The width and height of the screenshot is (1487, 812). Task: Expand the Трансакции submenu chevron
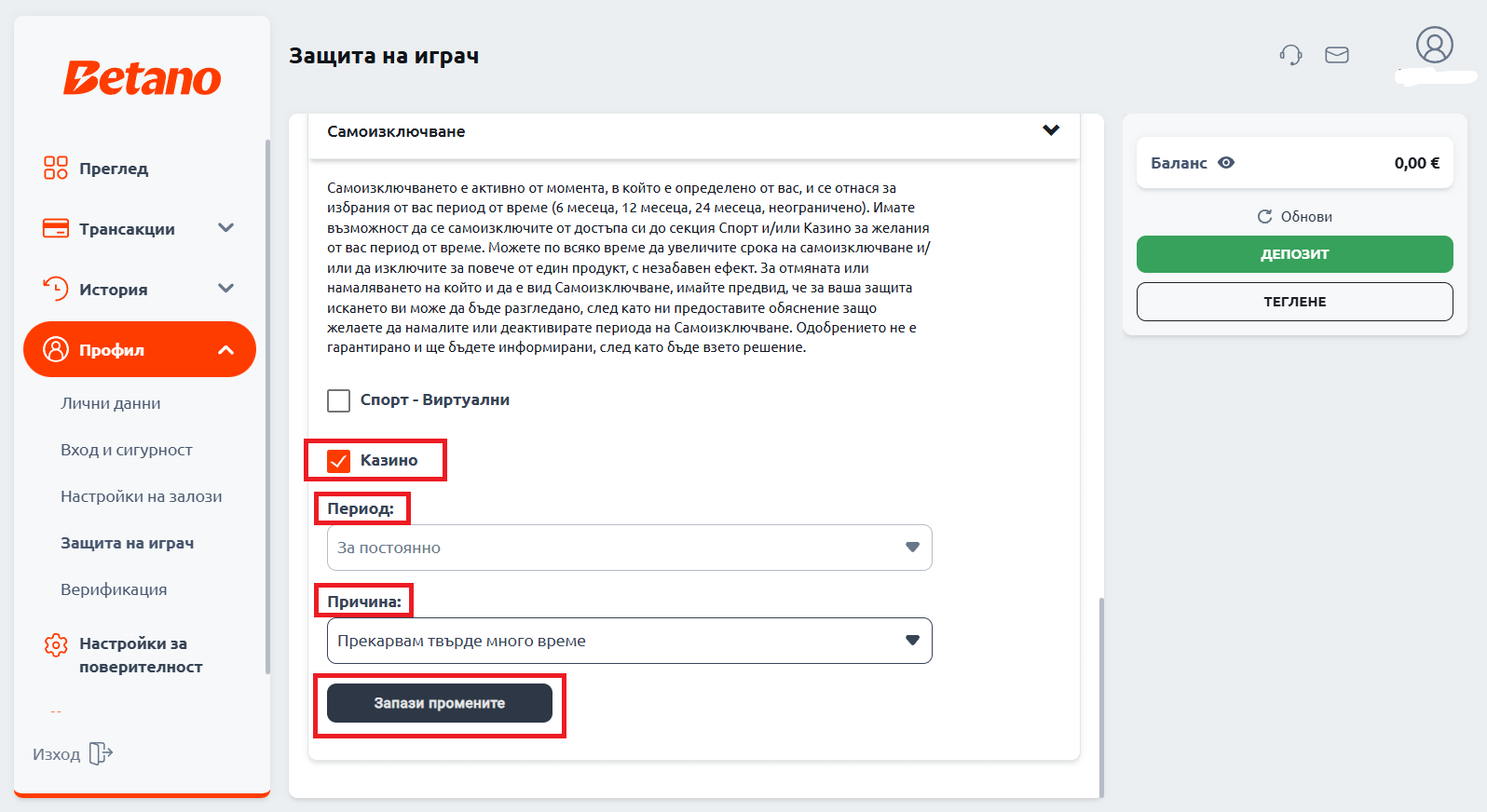pyautogui.click(x=225, y=227)
